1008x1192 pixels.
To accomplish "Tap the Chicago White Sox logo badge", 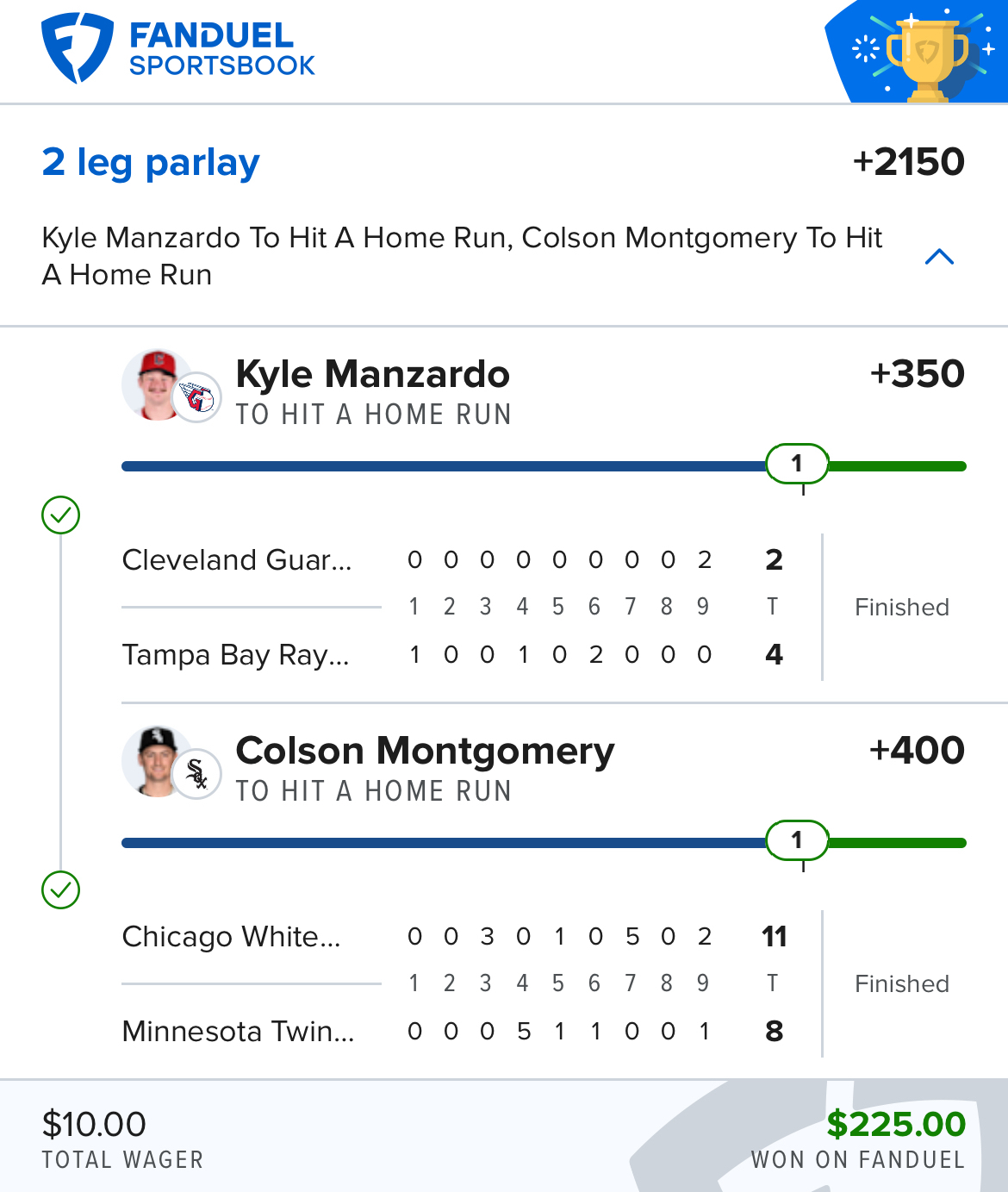I will click(x=197, y=774).
